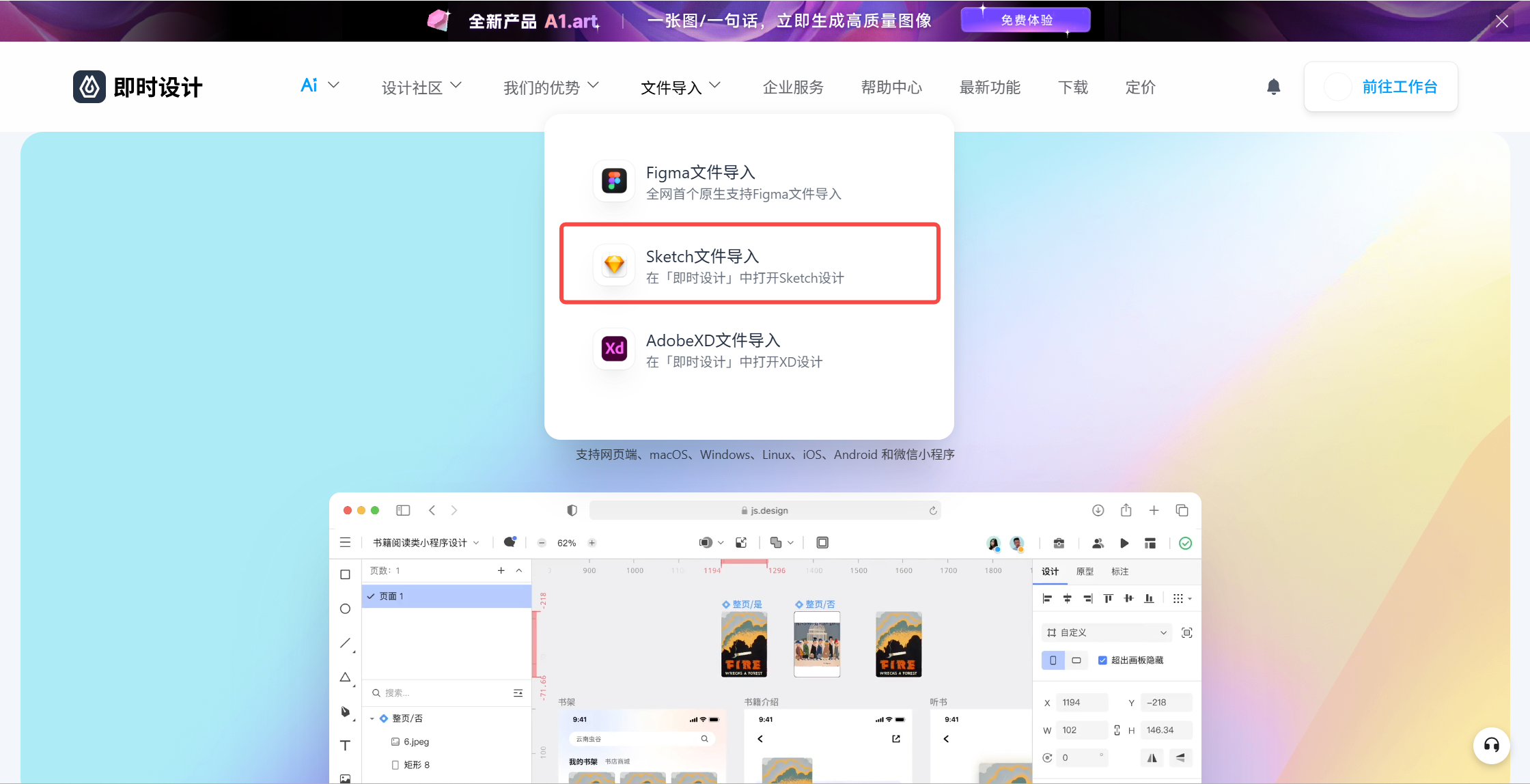The height and width of the screenshot is (784, 1530).
Task: Uncheck the 超出画板隐藏 checkbox
Action: tap(1102, 660)
